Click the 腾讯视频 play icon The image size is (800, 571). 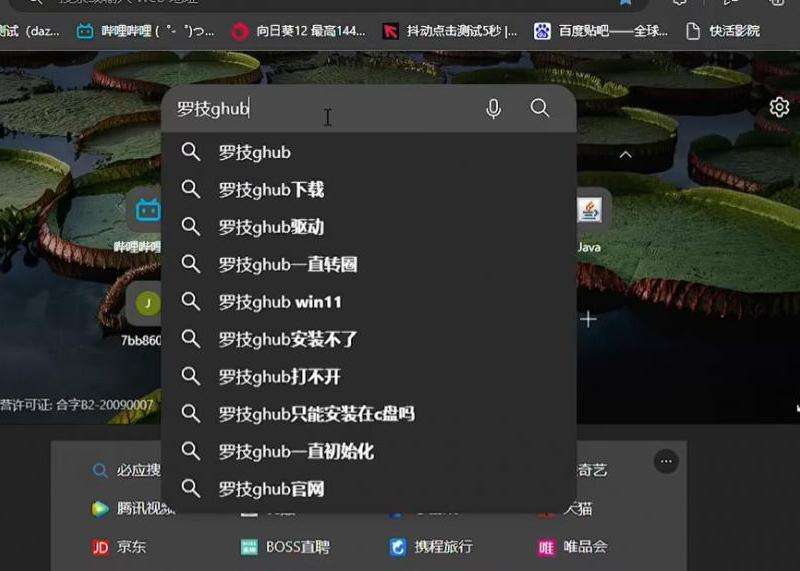pos(100,509)
